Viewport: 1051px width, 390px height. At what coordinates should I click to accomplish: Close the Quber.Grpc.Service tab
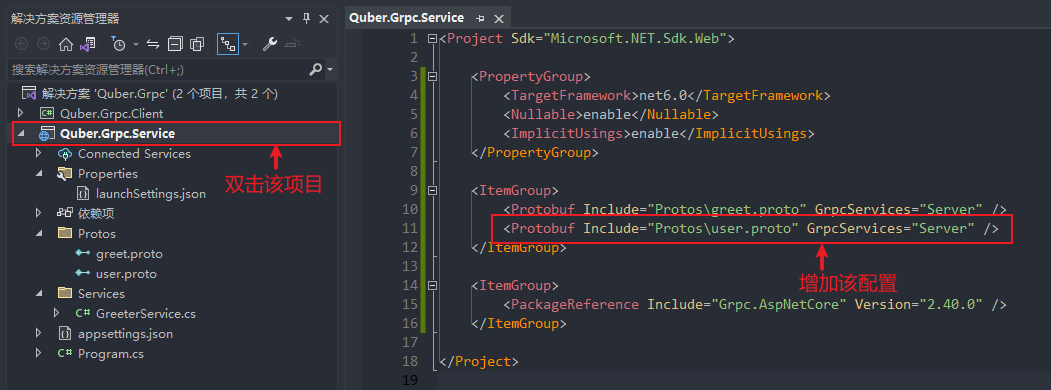pos(498,19)
